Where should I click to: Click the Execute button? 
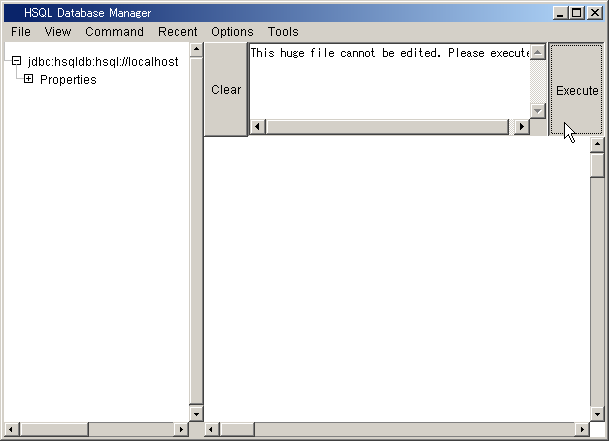(576, 90)
